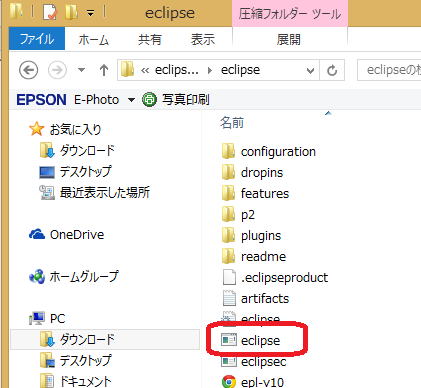This screenshot has width=421, height=388.
Task: Click the configuration folder icon
Action: pos(229,151)
